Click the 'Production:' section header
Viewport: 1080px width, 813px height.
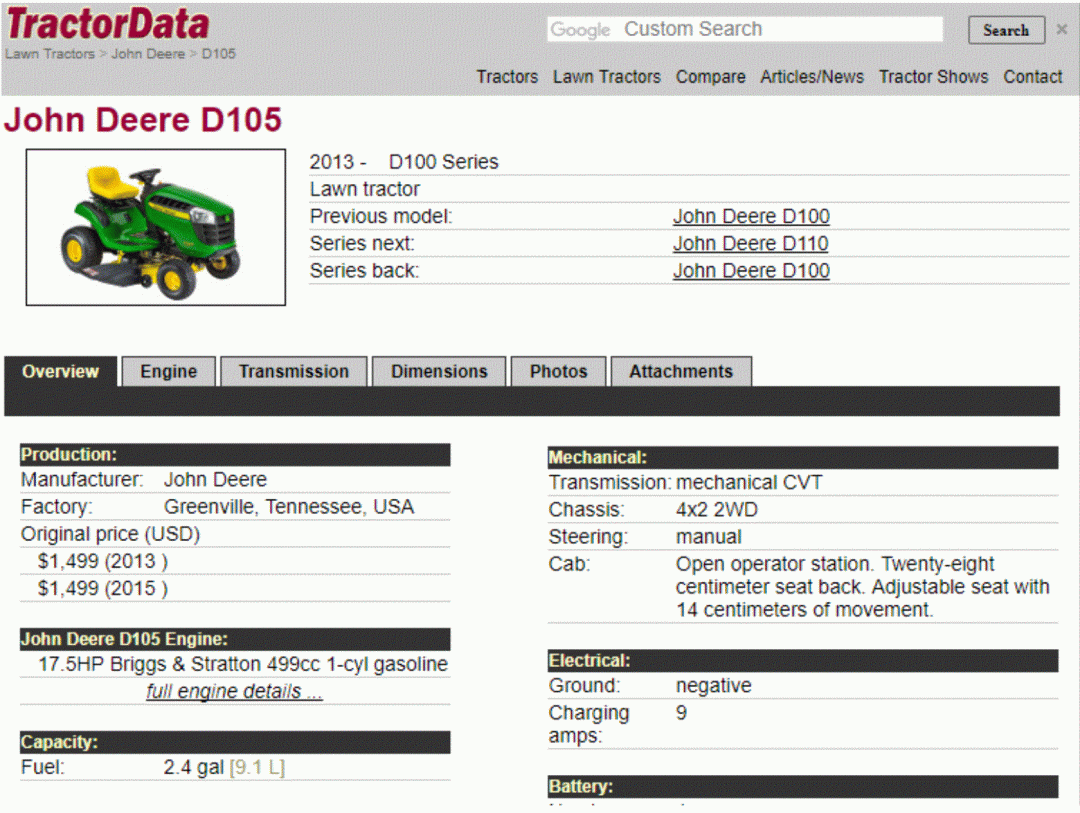point(235,455)
